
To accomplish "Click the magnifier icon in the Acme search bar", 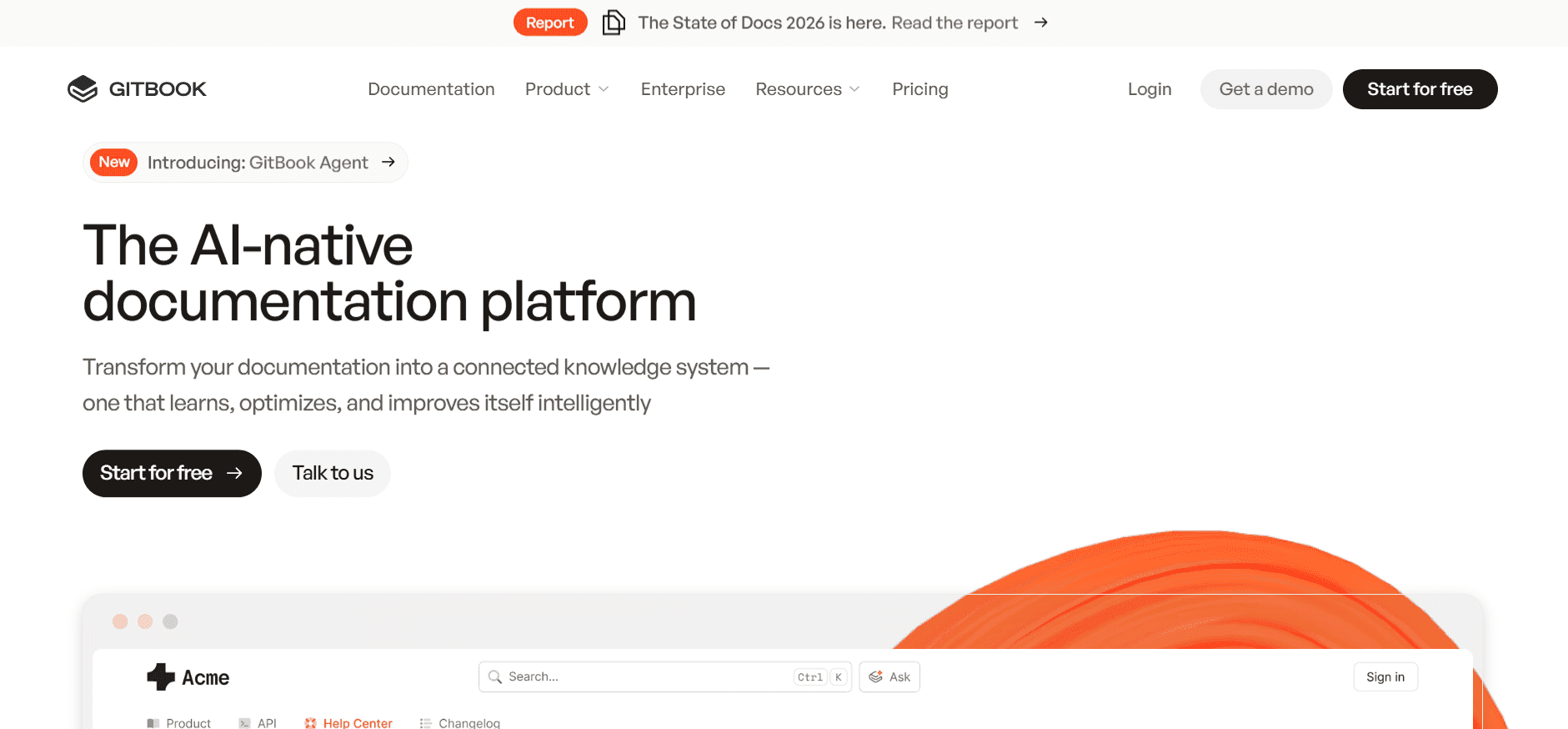I will point(495,676).
